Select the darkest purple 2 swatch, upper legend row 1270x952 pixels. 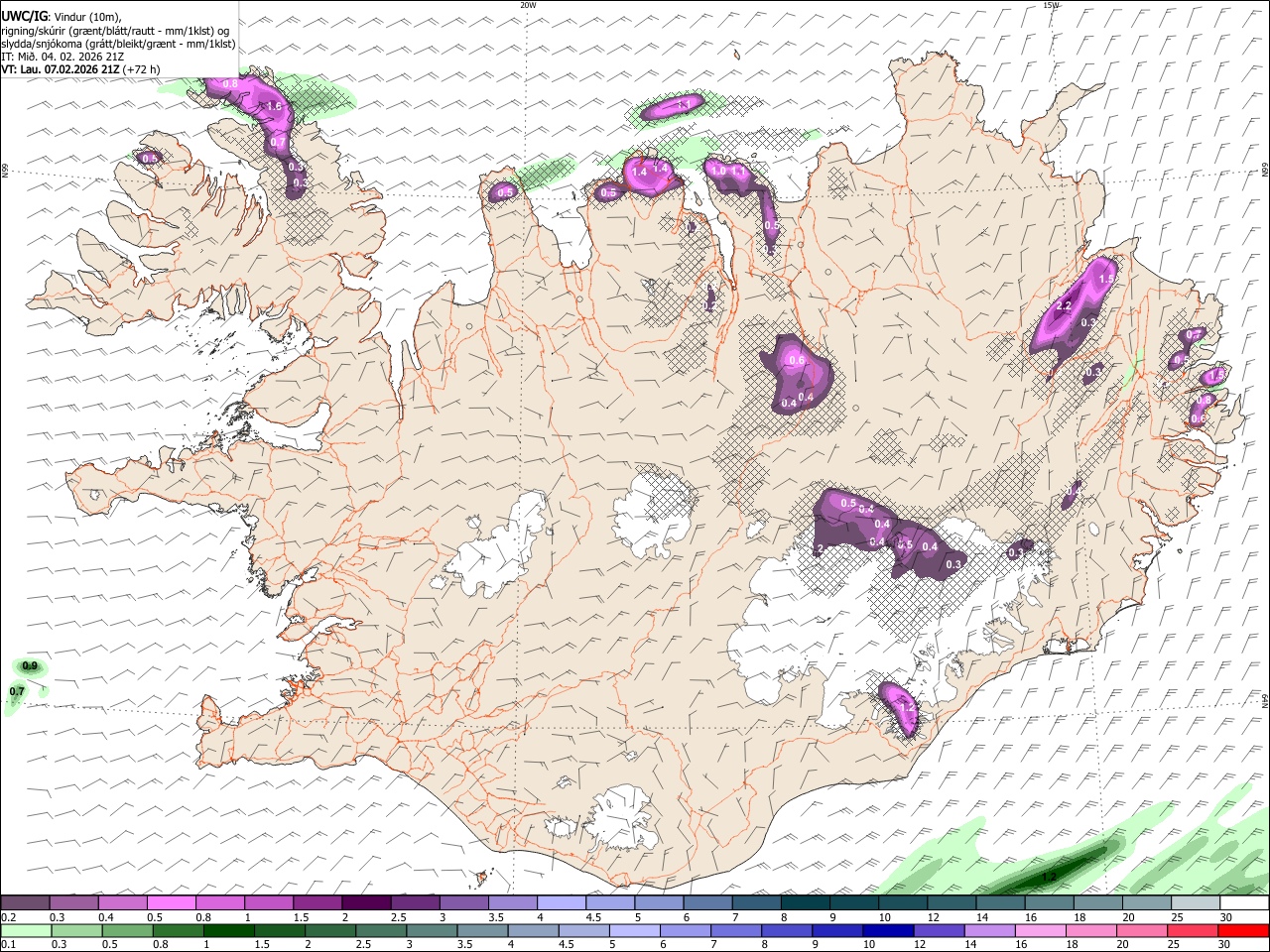[365, 903]
